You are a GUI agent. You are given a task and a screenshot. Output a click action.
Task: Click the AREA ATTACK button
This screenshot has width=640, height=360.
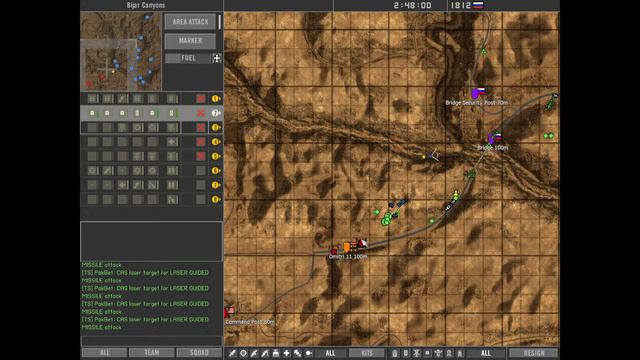(x=190, y=22)
